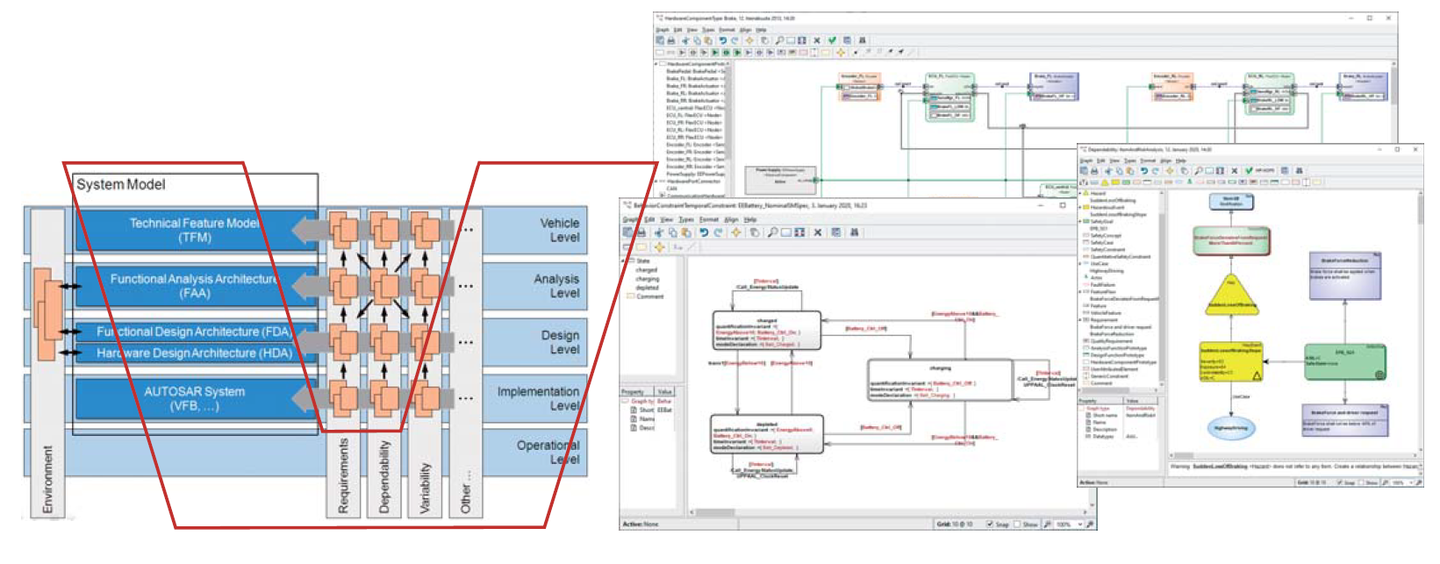Click magnifier zoom icon in HardwareComponentType window
Image resolution: width=1440 pixels, height=564 pixels.
pyautogui.click(x=779, y=40)
